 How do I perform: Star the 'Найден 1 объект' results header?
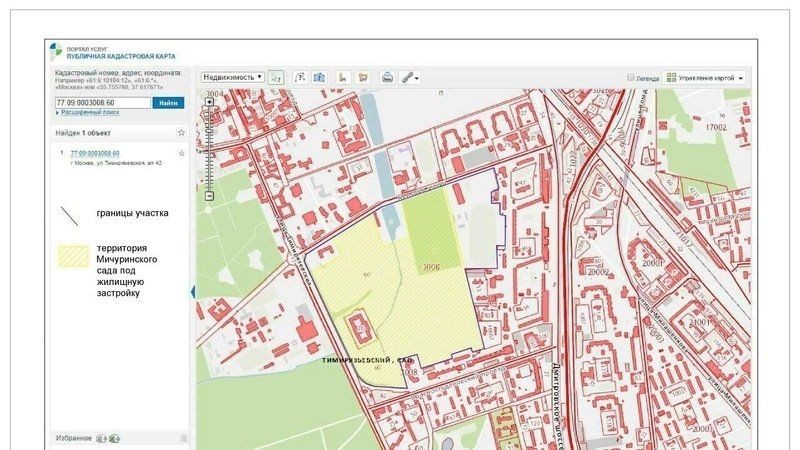[x=181, y=132]
